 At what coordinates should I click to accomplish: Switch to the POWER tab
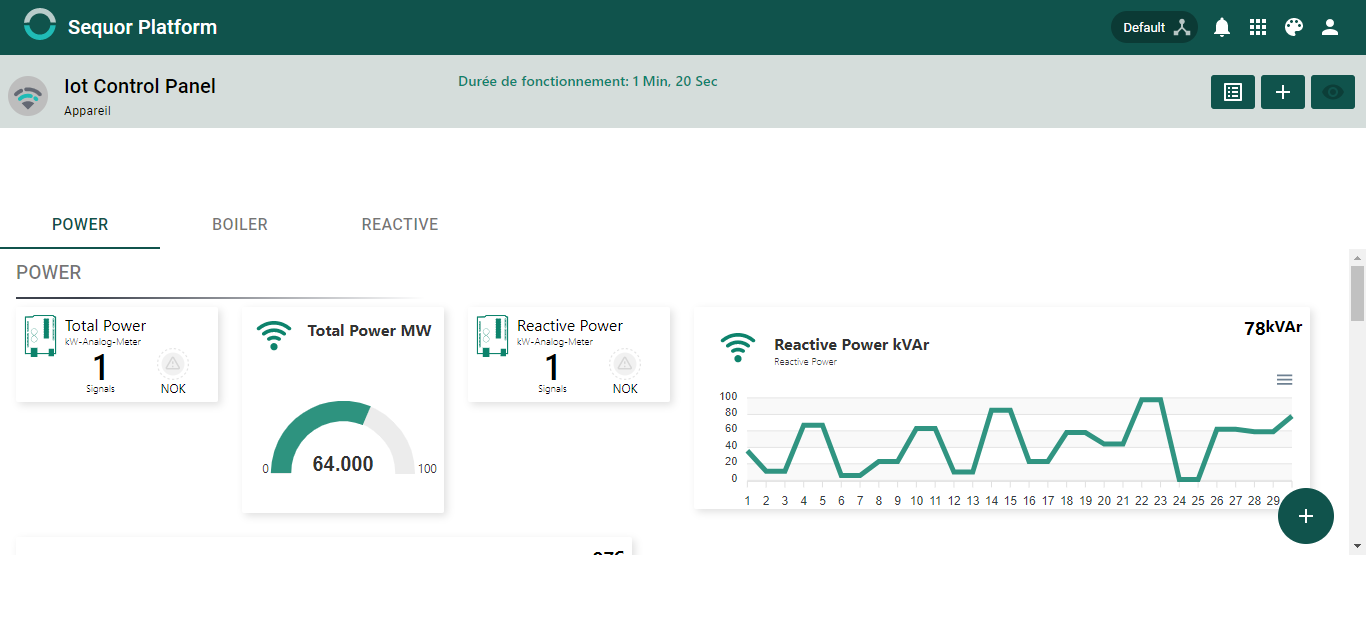80,224
